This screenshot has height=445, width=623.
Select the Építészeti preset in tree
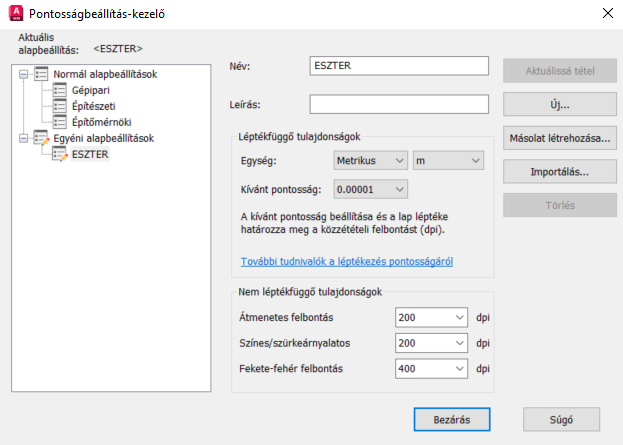93,106
